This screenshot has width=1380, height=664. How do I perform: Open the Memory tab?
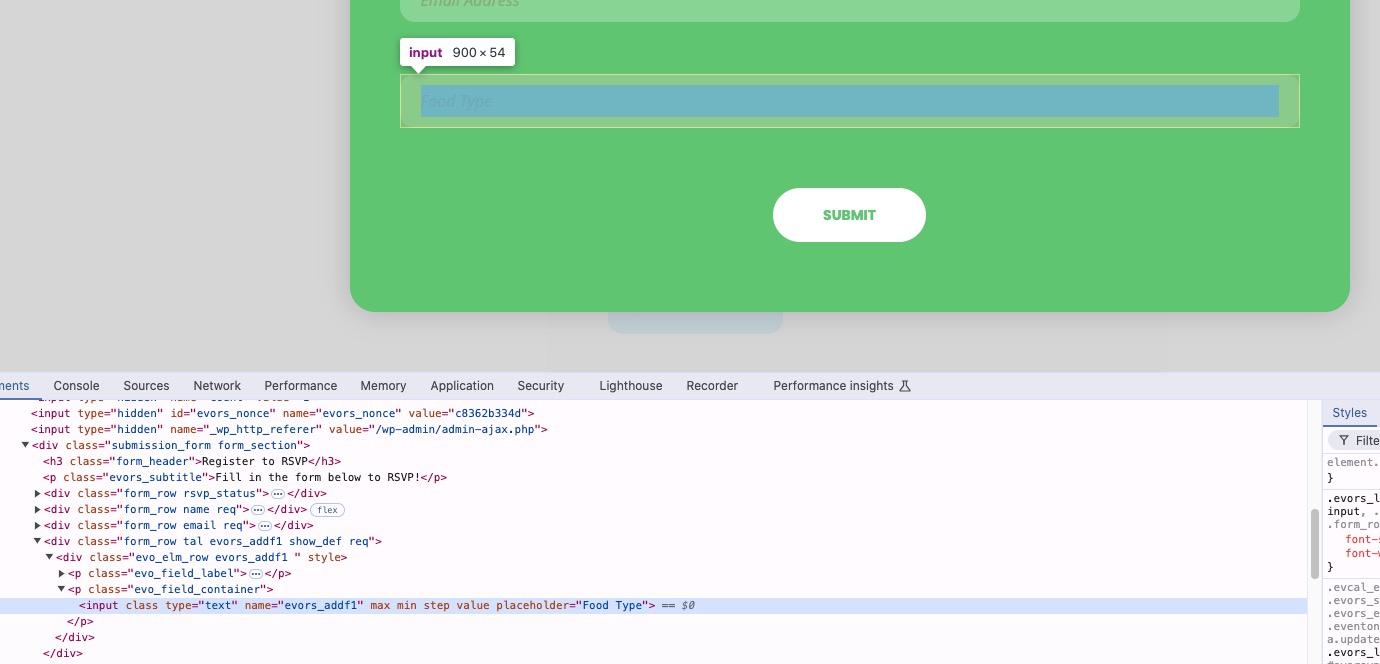[383, 386]
